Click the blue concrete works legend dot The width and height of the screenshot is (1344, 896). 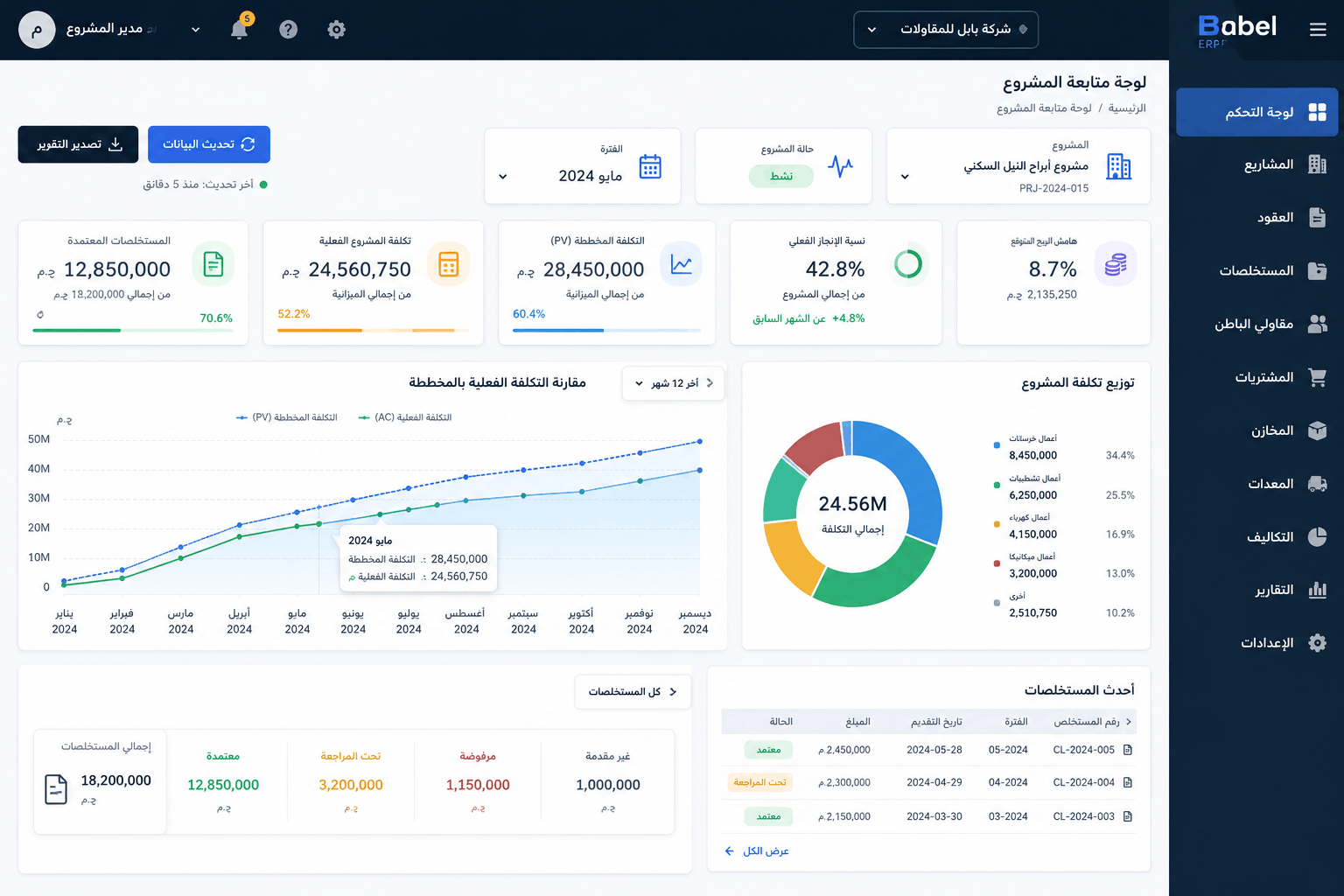(x=997, y=445)
